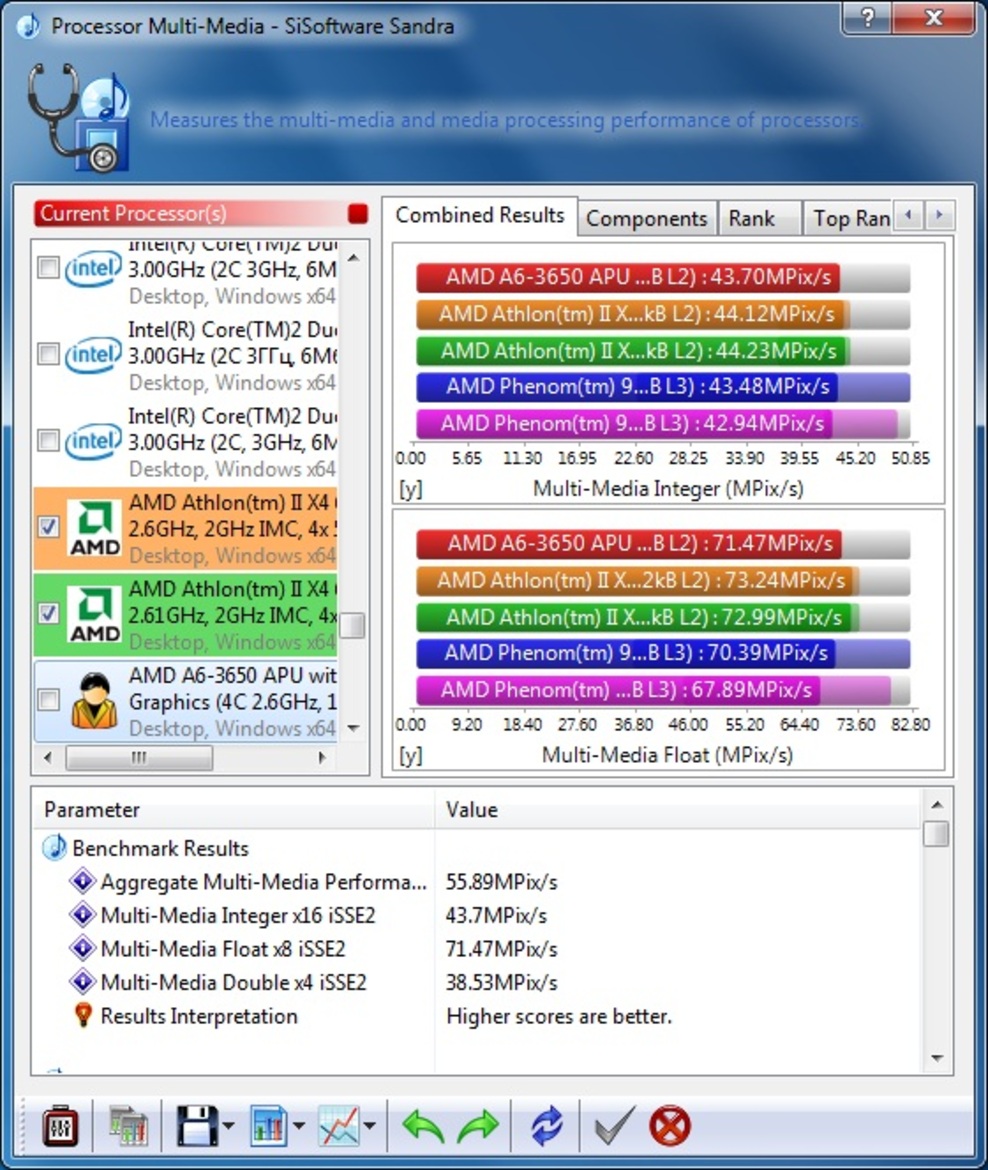The image size is (988, 1170).
Task: Click the floppy disk save icon
Action: (197, 1126)
